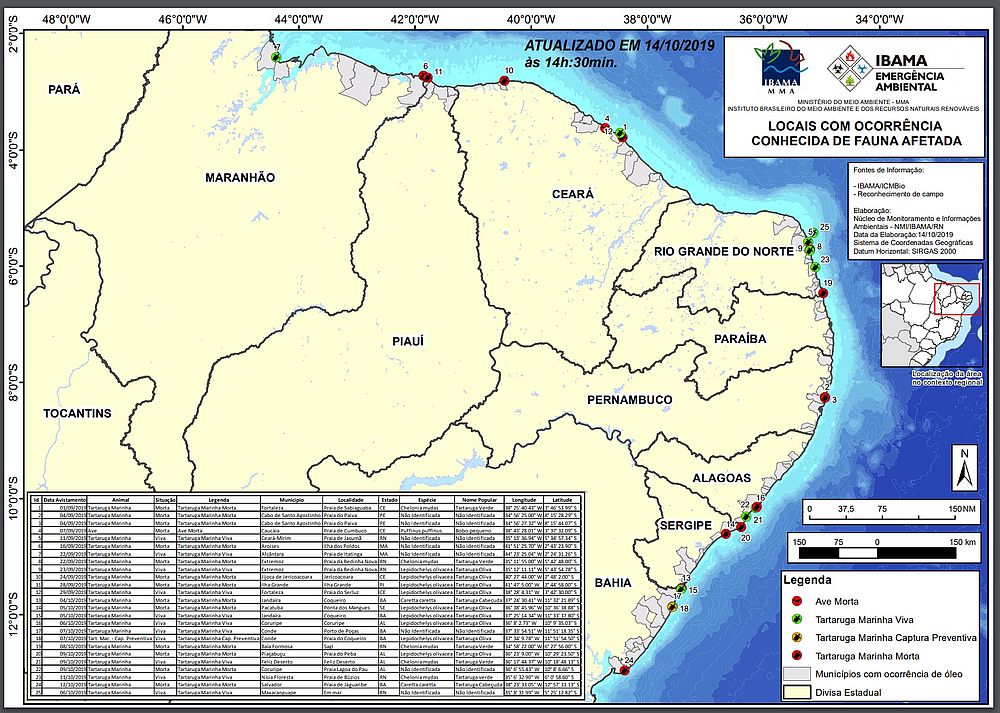Screen dimensions: 1000x713
Task: Click the gray Municípios com ocorrência swatch
Action: click(x=798, y=673)
